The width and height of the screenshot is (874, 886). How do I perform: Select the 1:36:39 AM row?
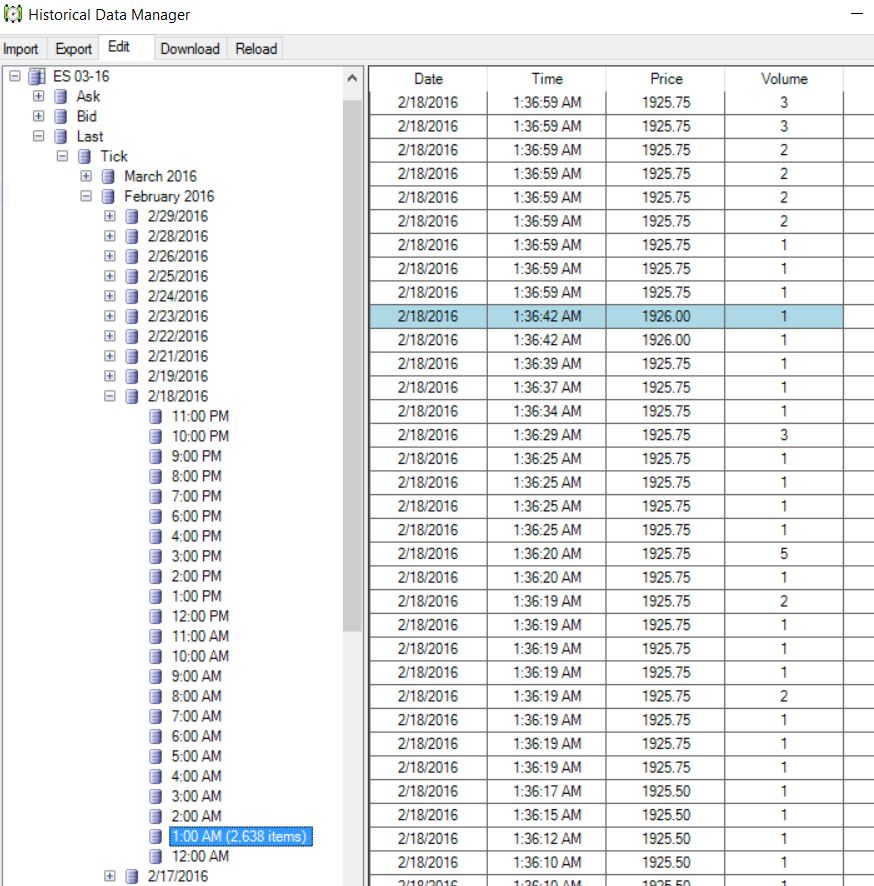tap(606, 364)
